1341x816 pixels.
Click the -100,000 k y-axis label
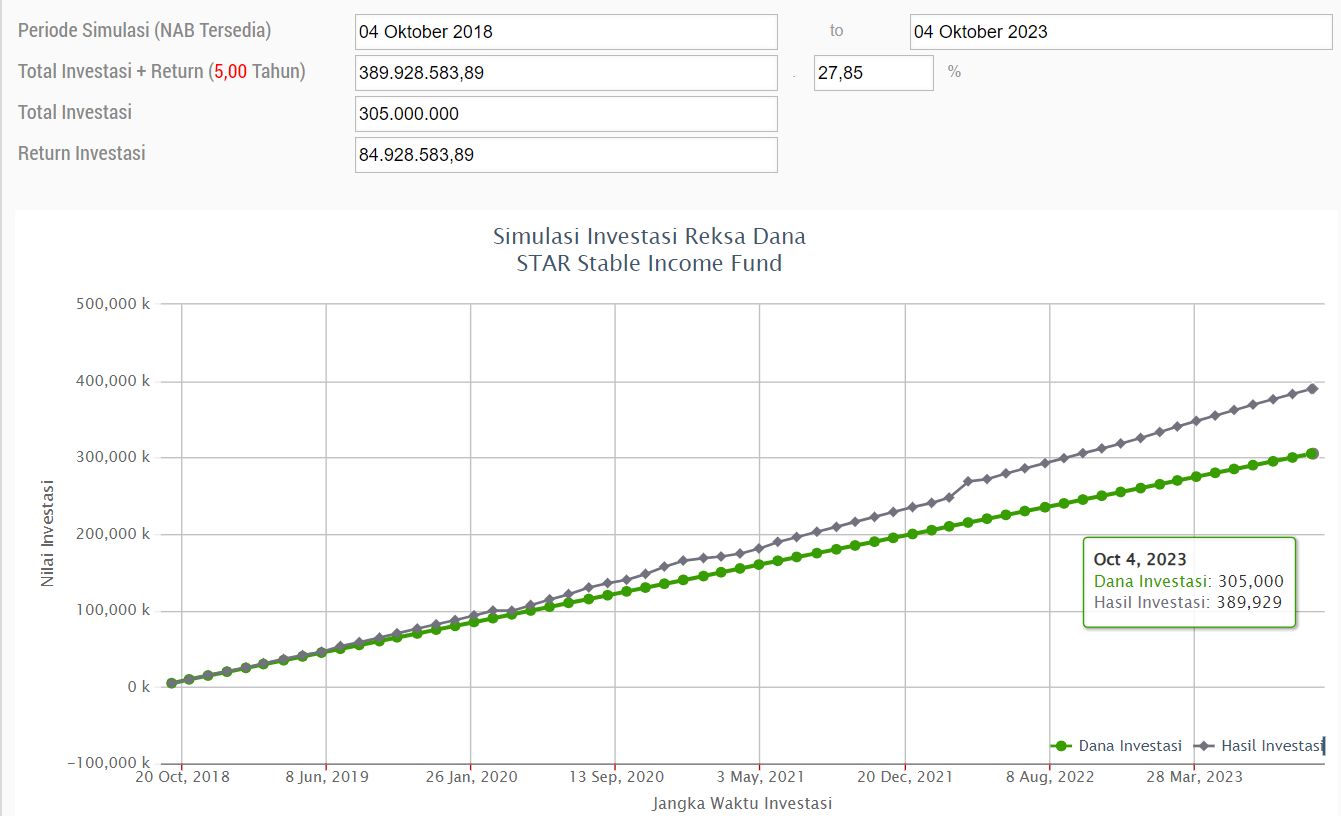click(107, 764)
